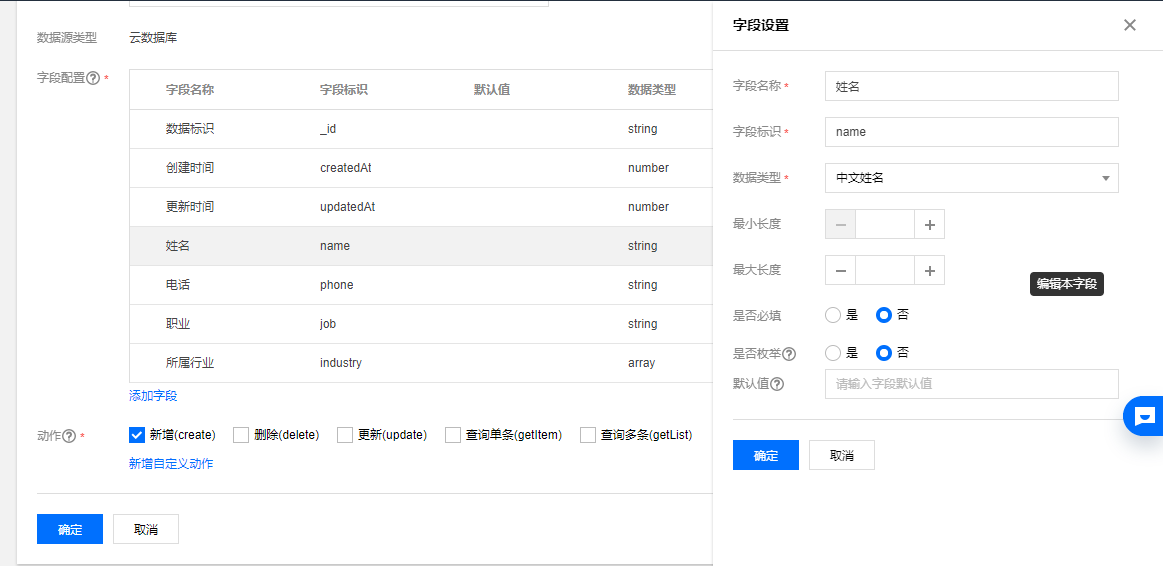1163x566 pixels.
Task: Toggle the 新增(create) checkbox
Action: tap(136, 435)
